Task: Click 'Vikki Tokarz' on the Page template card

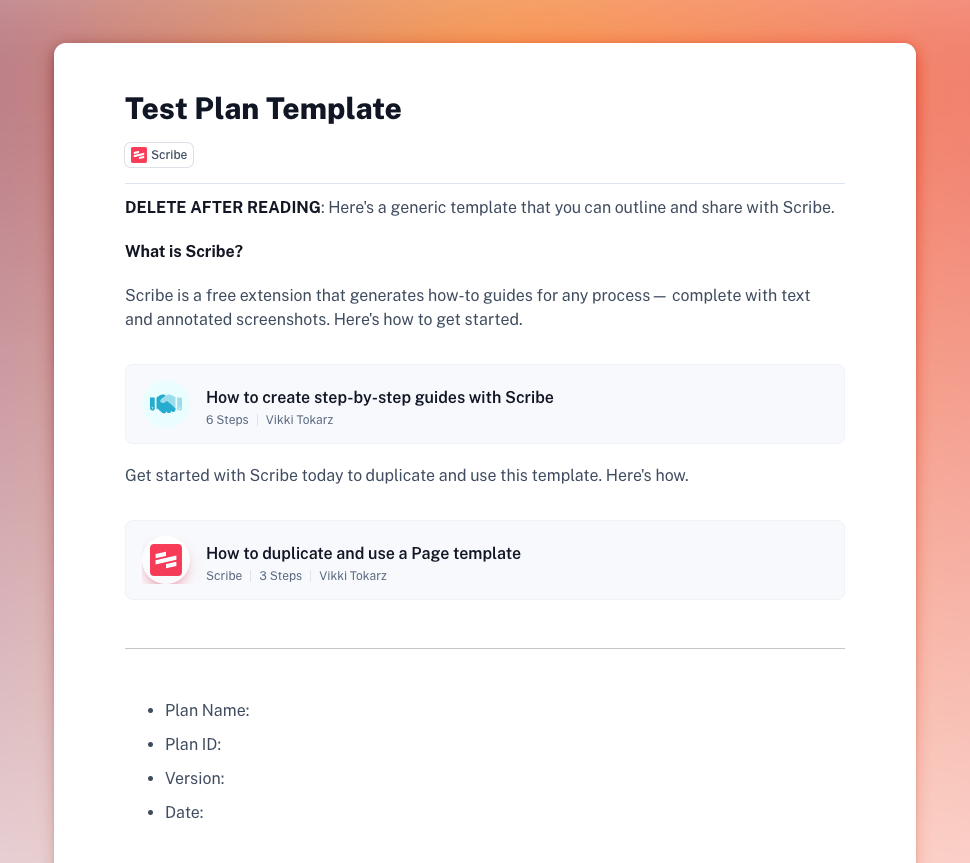Action: (353, 575)
